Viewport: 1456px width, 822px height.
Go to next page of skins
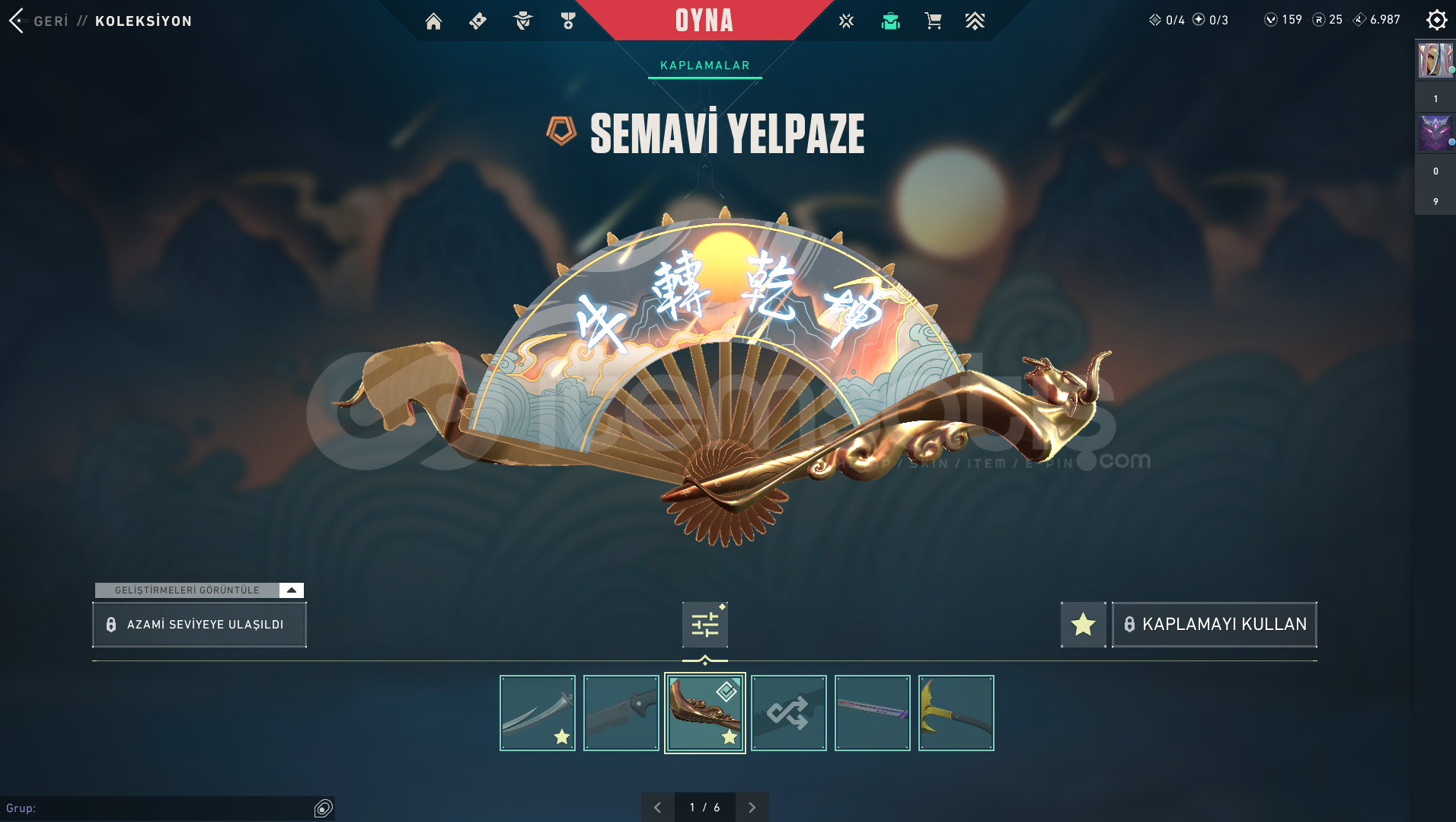(x=752, y=807)
